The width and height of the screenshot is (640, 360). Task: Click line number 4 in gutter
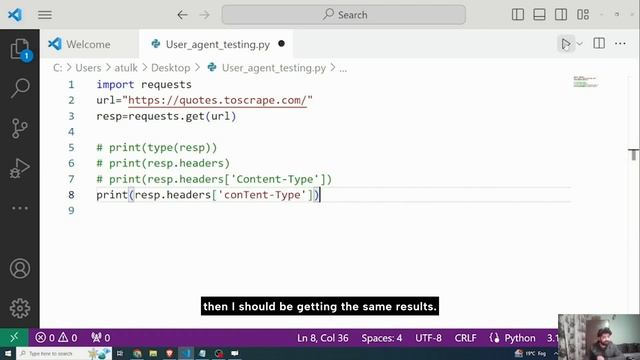pos(71,132)
